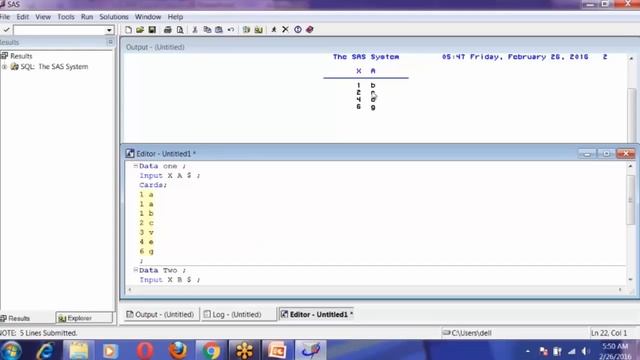Switch to the Results bottom tab

tap(16, 318)
